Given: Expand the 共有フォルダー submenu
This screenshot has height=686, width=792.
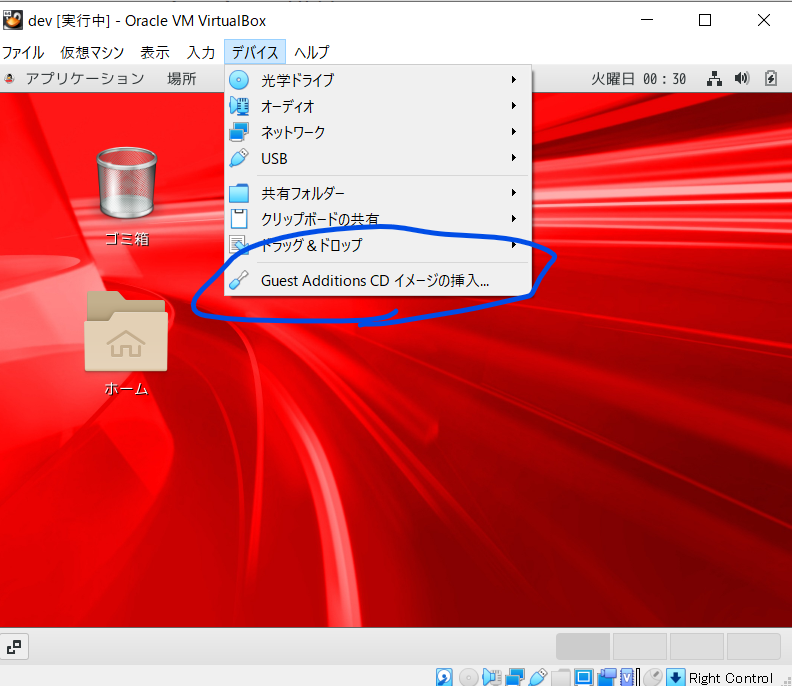Looking at the screenshot, I should point(378,193).
